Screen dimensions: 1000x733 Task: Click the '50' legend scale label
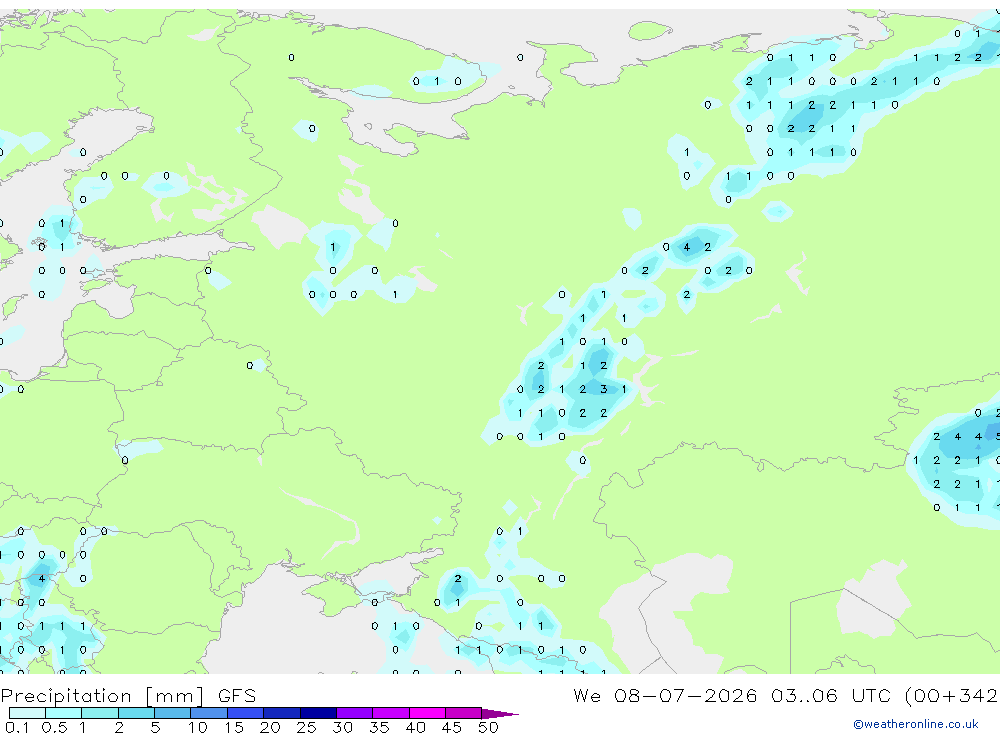pyautogui.click(x=488, y=727)
